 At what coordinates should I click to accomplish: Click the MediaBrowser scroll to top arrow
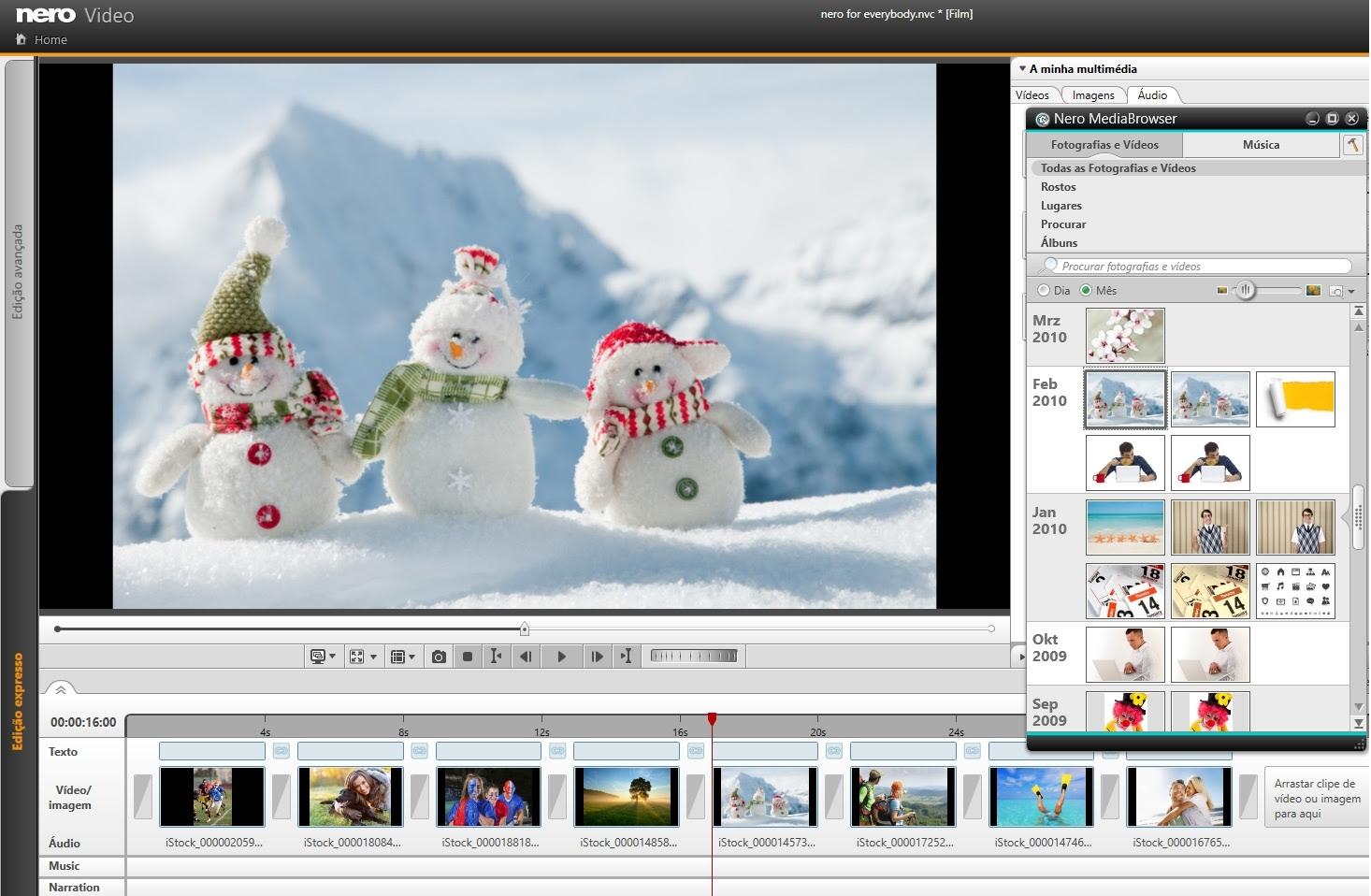(1359, 311)
